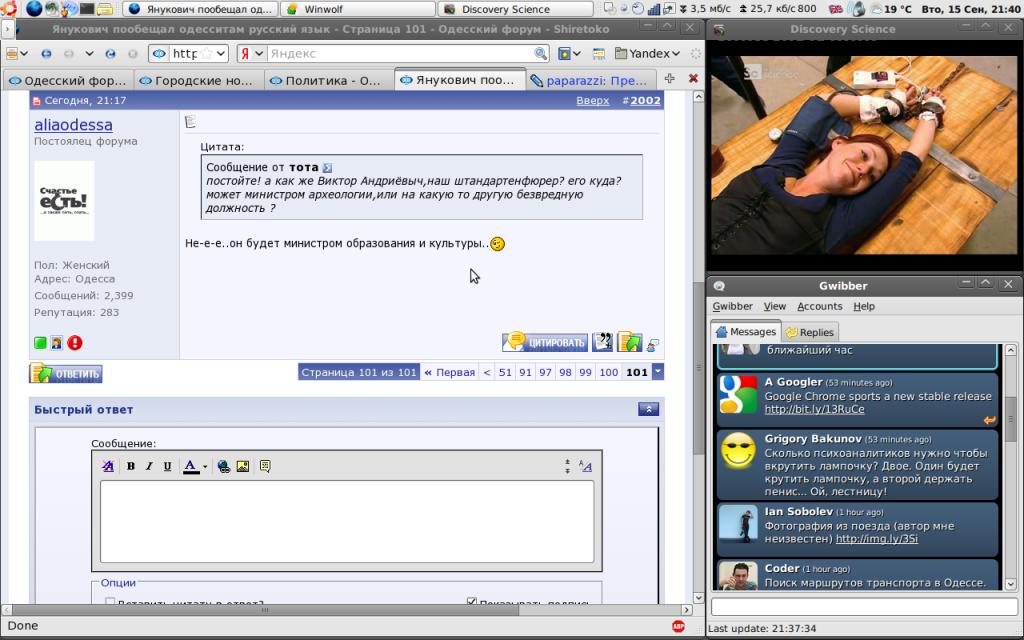Click the view original post arrow in quote
Screen dimensions: 1024x640
click(327, 168)
